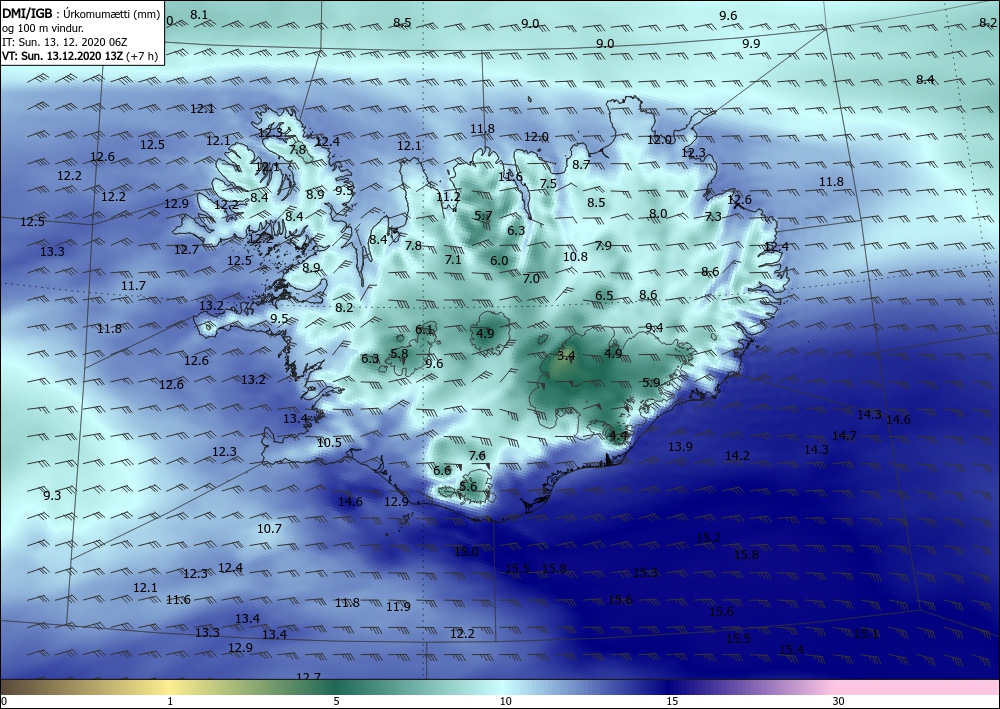Click the map value '14.2'
This screenshot has height=709, width=1000.
[x=737, y=455]
